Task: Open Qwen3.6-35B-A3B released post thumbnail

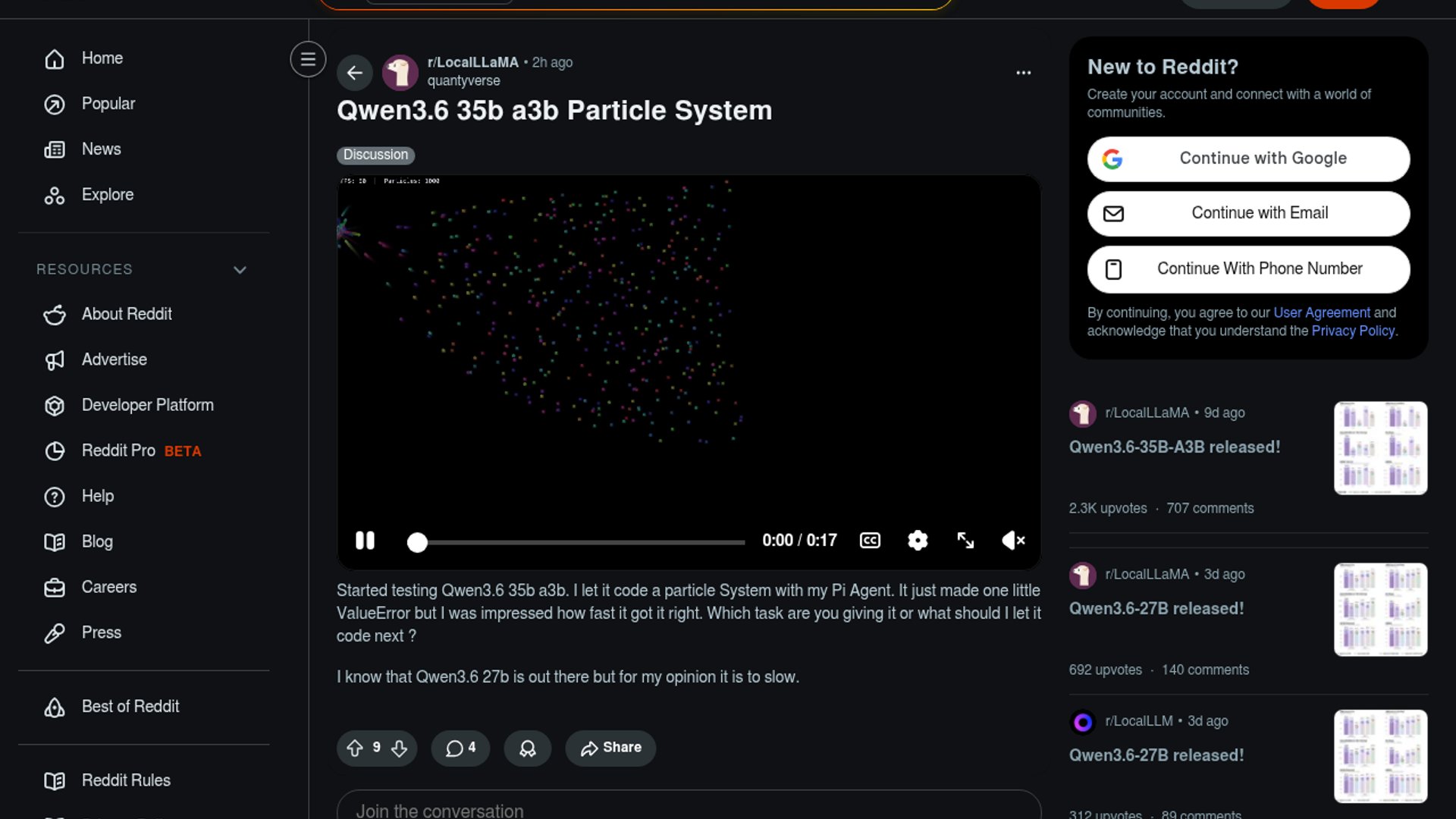Action: tap(1380, 448)
